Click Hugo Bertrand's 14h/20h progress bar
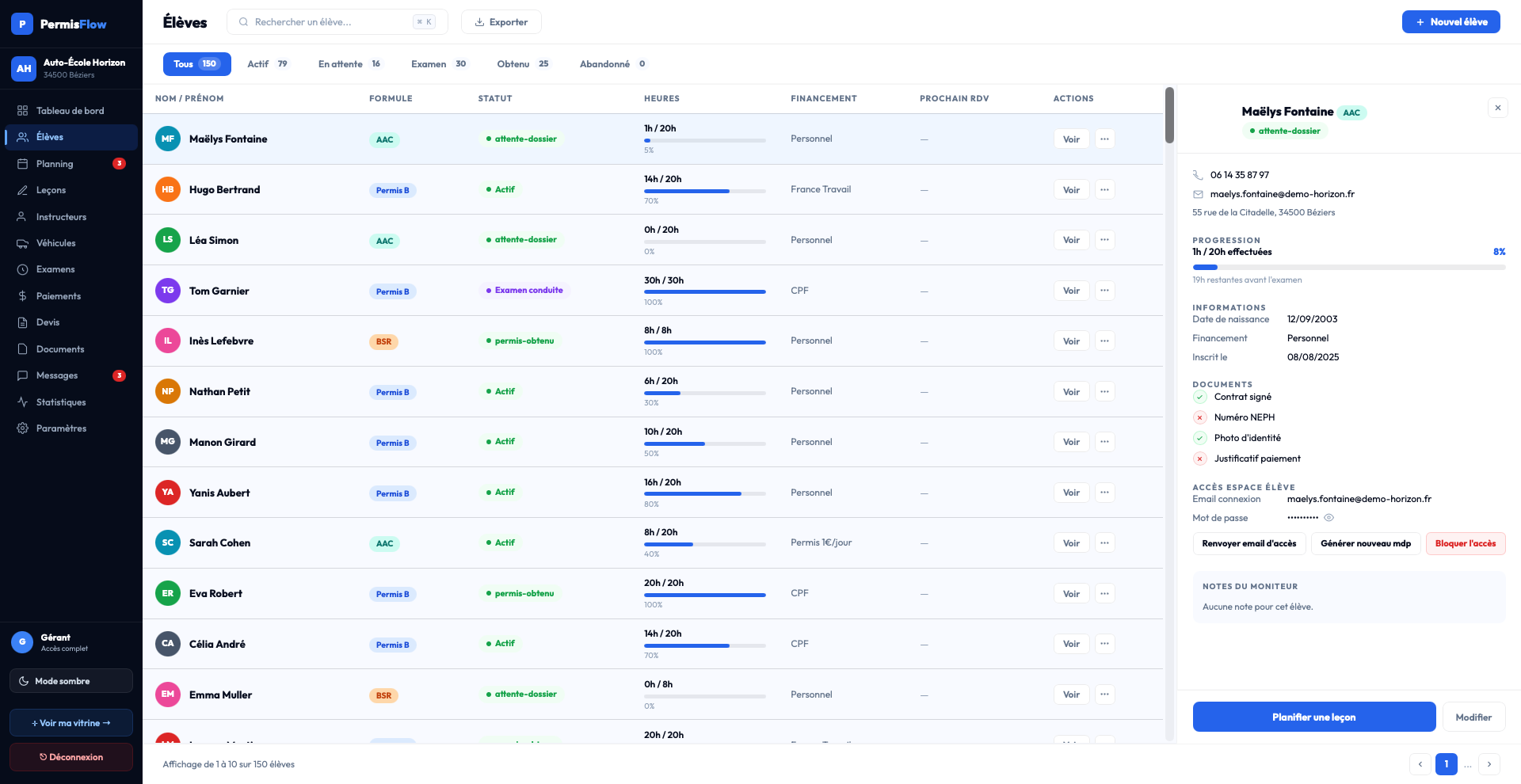This screenshot has height=784, width=1521. click(x=705, y=191)
